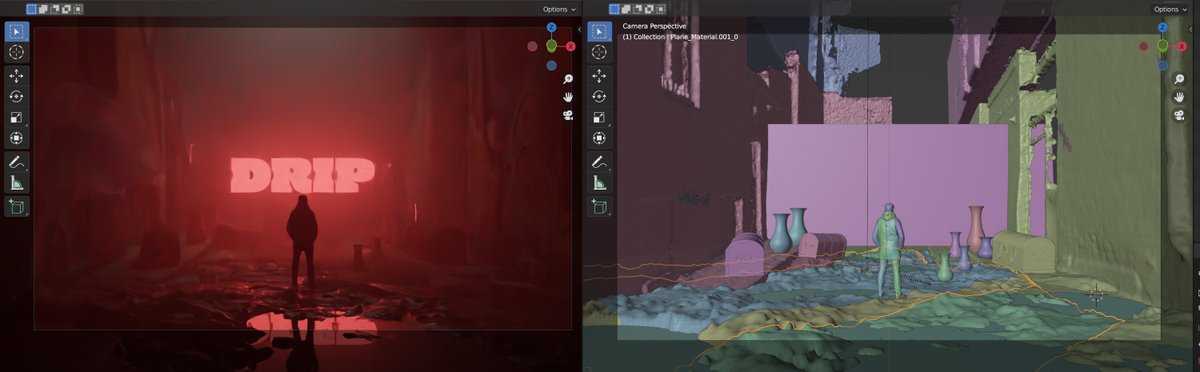Enable Invert selection mode in left viewport header

click(x=67, y=9)
